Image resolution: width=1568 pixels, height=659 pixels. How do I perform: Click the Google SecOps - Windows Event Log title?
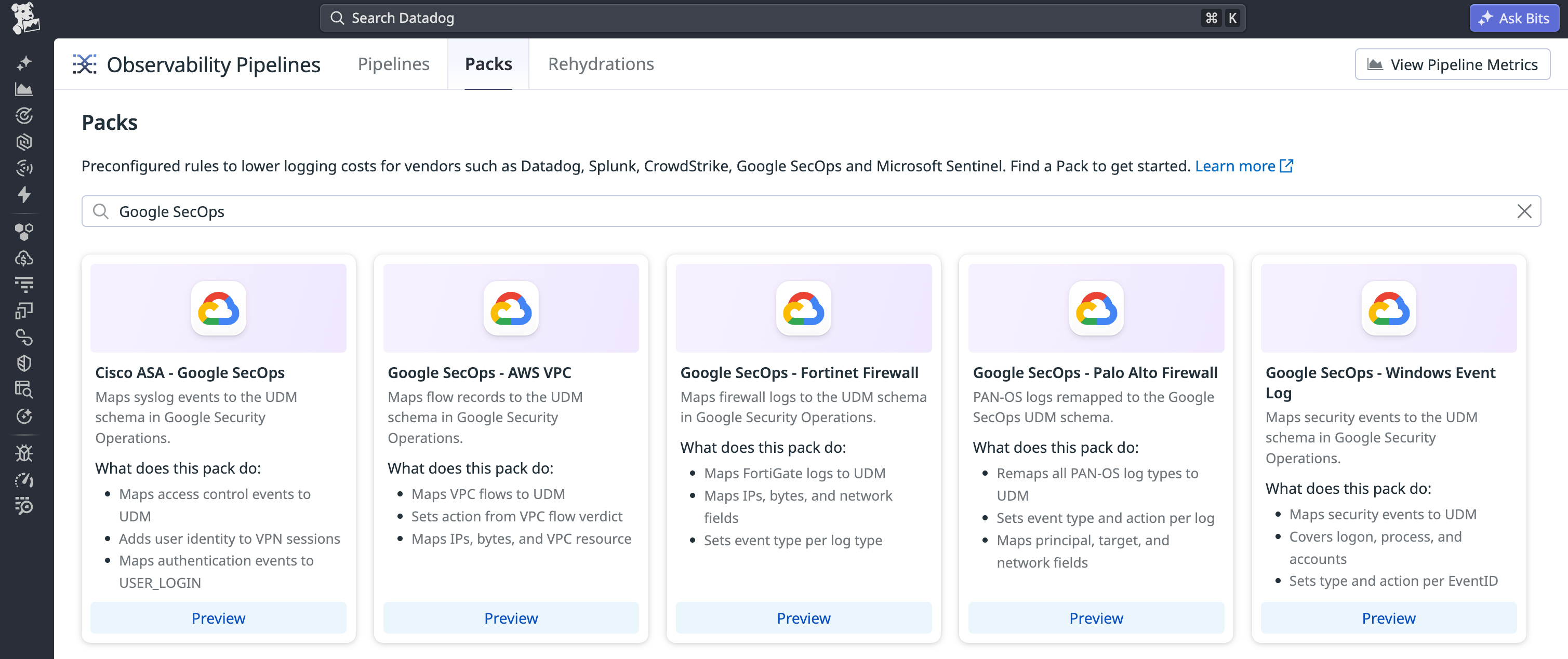1380,383
